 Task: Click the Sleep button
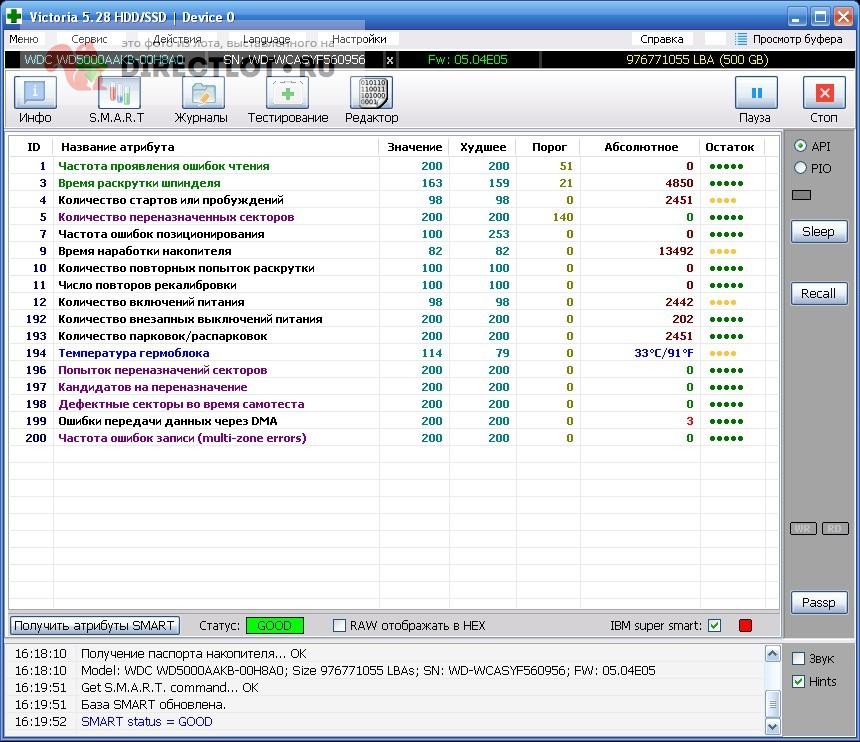(819, 231)
